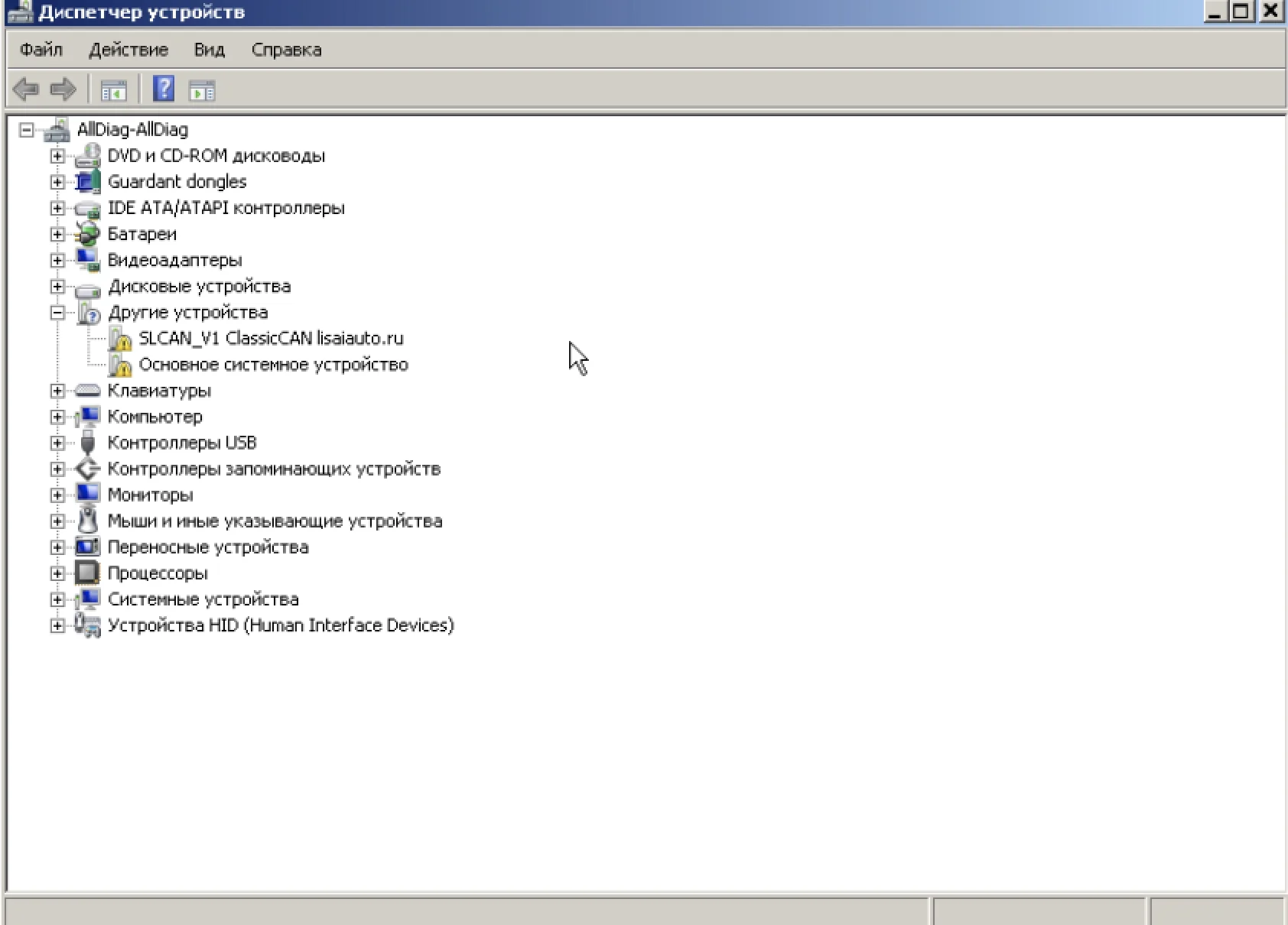
Task: Open the Файл menu
Action: [41, 50]
